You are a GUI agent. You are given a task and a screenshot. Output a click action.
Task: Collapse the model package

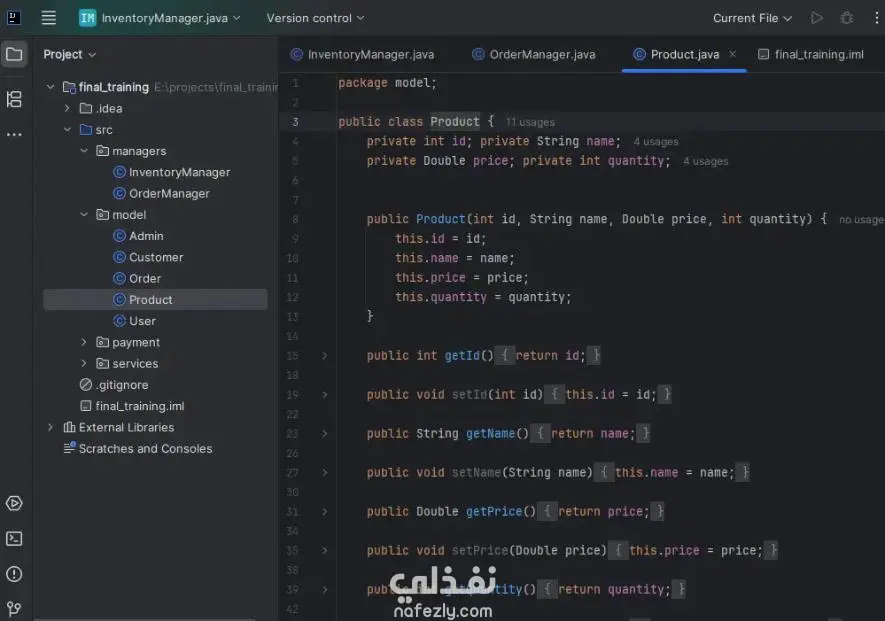[84, 215]
